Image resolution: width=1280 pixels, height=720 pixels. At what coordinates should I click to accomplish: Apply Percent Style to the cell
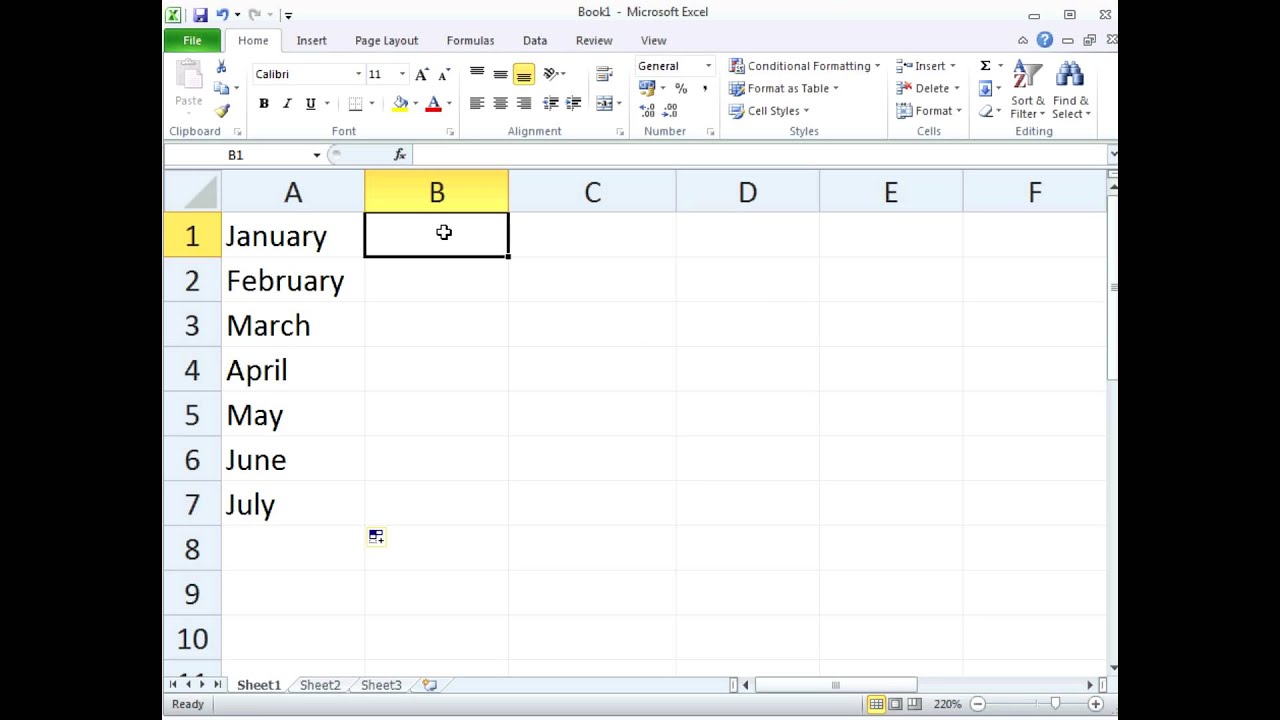pos(681,88)
